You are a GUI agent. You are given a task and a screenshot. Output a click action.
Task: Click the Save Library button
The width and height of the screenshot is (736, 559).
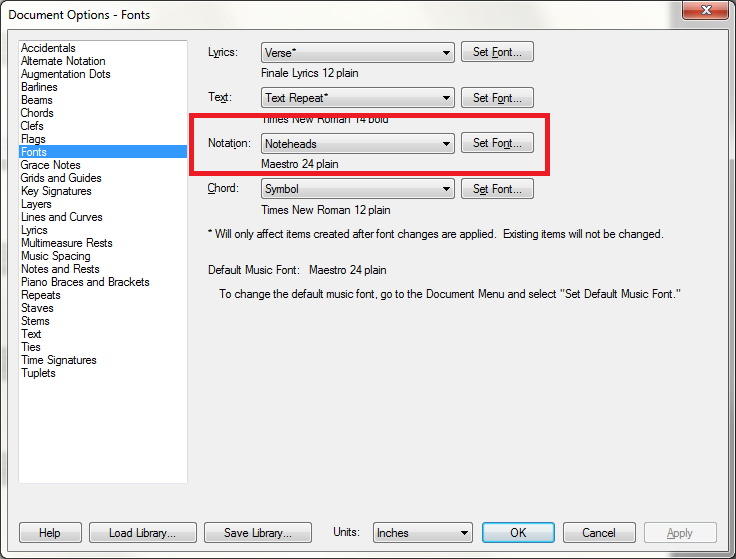(257, 533)
